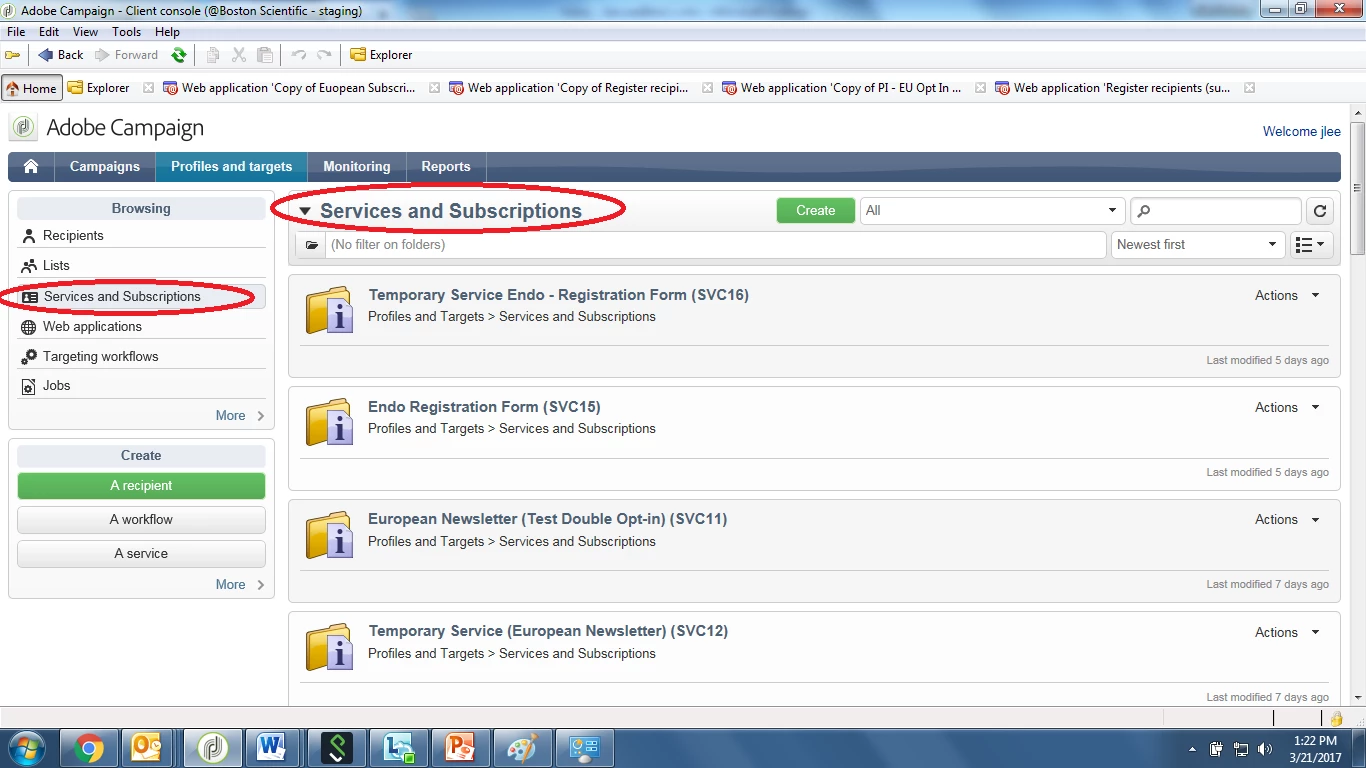
Task: Show hidden system tray icons
Action: 1192,749
